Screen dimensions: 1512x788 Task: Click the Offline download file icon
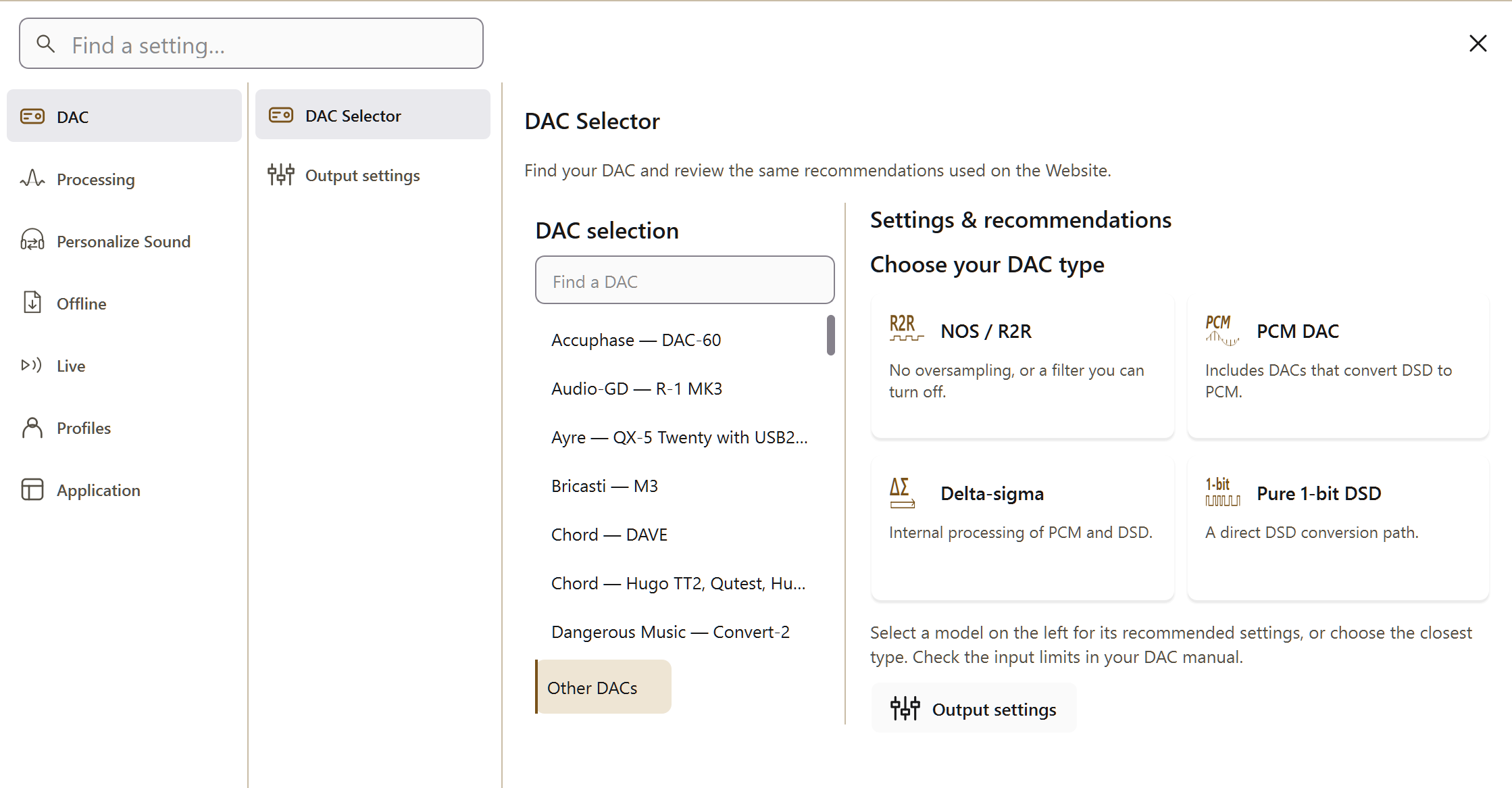coord(32,302)
